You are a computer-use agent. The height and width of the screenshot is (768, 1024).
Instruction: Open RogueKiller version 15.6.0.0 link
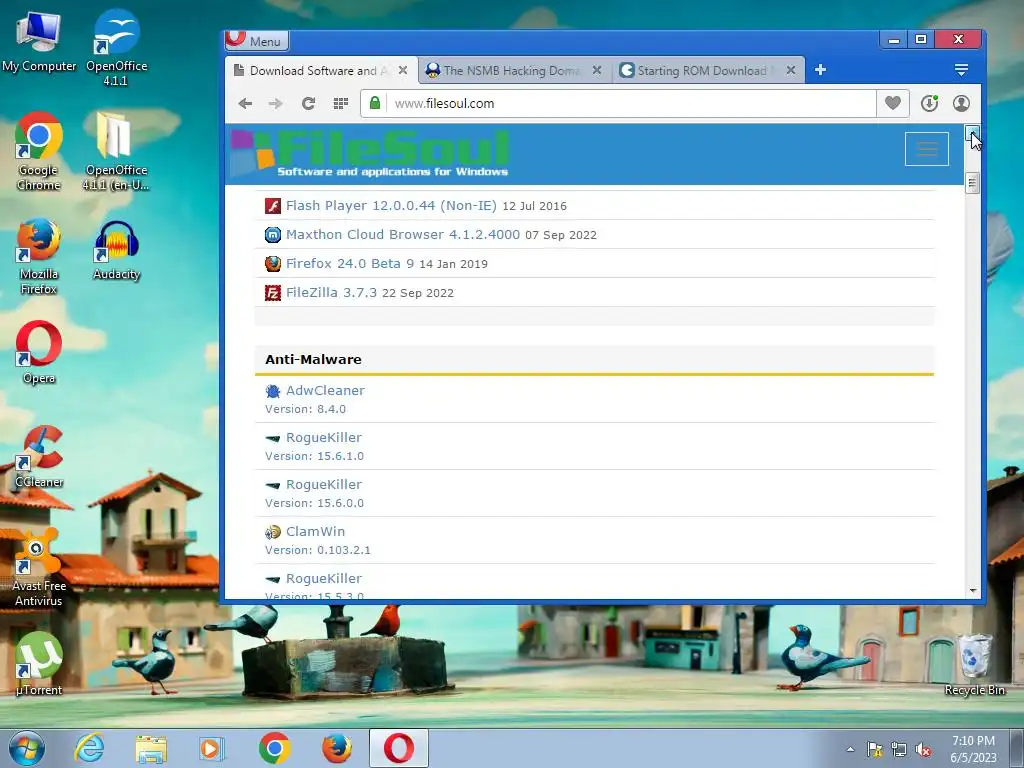pyautogui.click(x=324, y=484)
